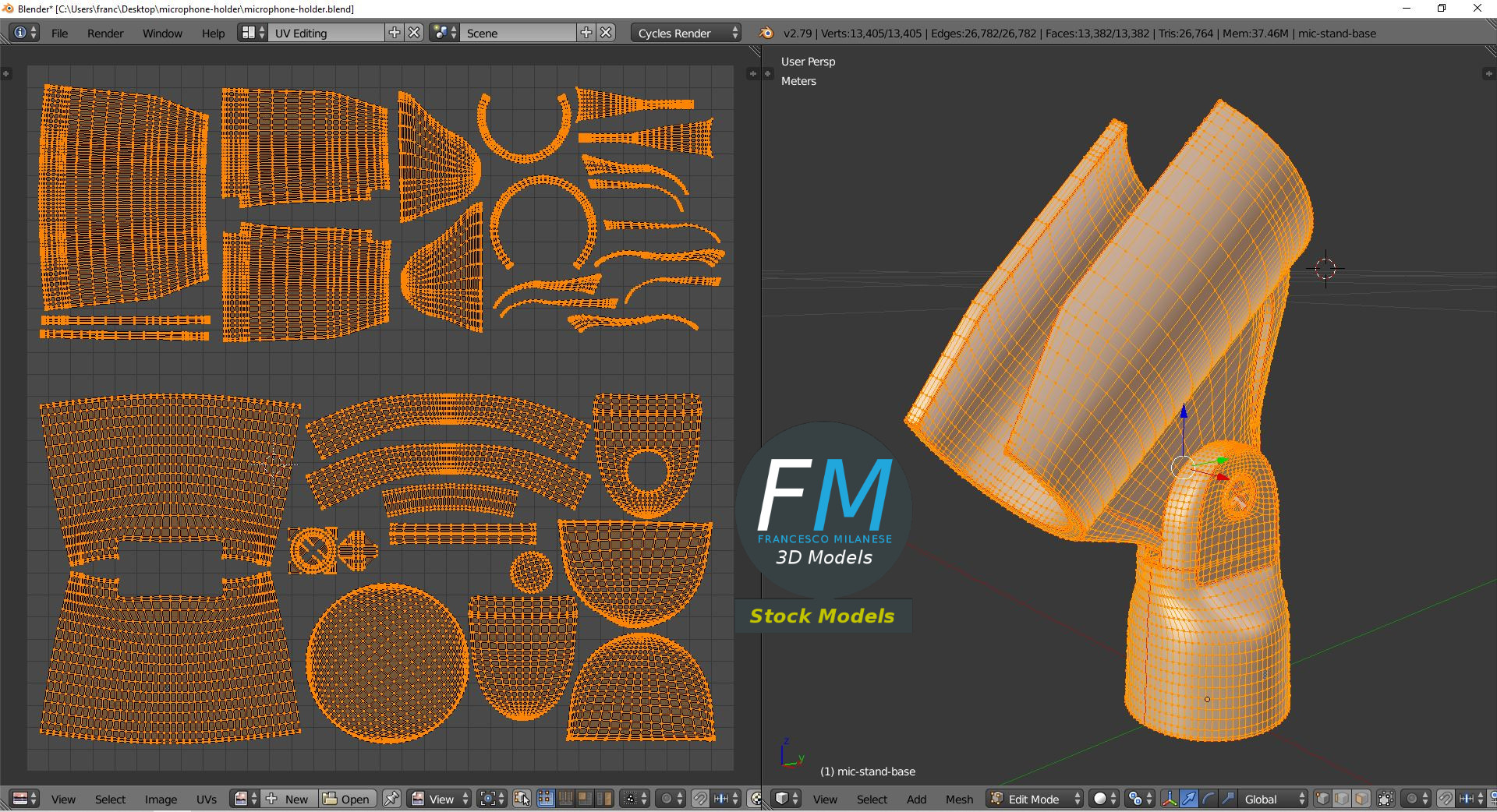Toggle the 3D manipulator widget
Viewport: 1497px width, 812px height.
[x=1170, y=799]
